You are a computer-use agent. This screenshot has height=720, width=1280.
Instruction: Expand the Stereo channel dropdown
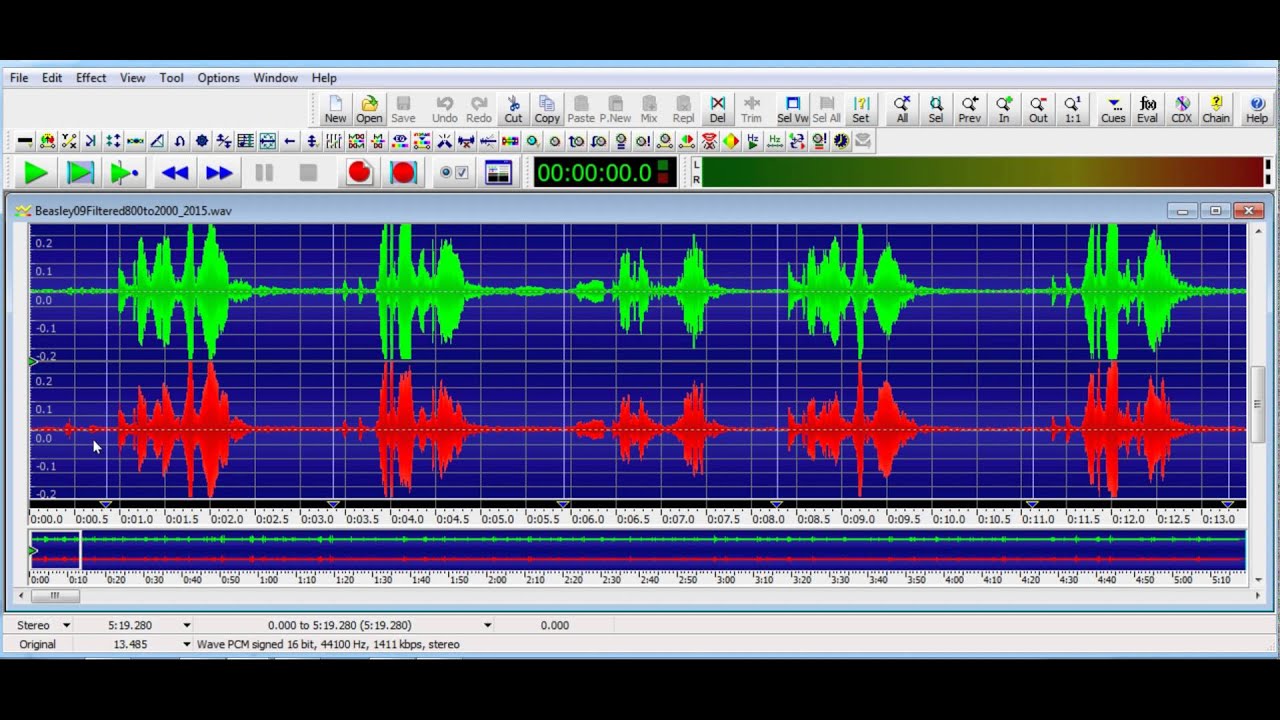click(67, 625)
